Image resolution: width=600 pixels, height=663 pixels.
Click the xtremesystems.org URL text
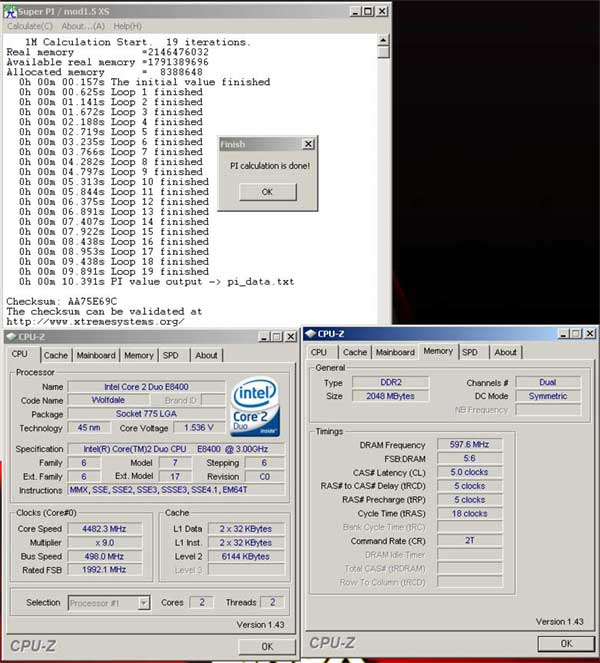tap(95, 322)
